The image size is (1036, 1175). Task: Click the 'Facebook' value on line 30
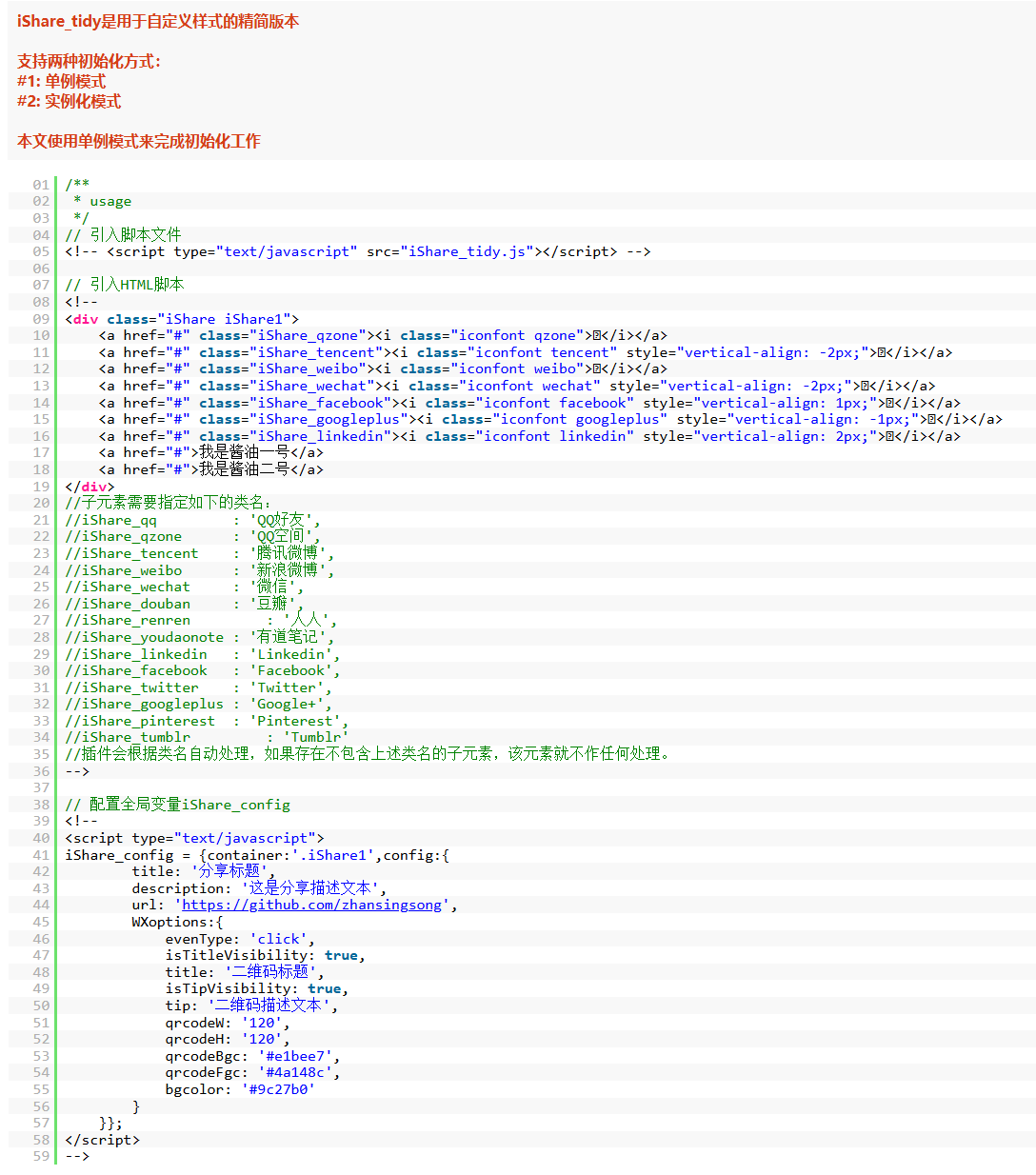291,670
